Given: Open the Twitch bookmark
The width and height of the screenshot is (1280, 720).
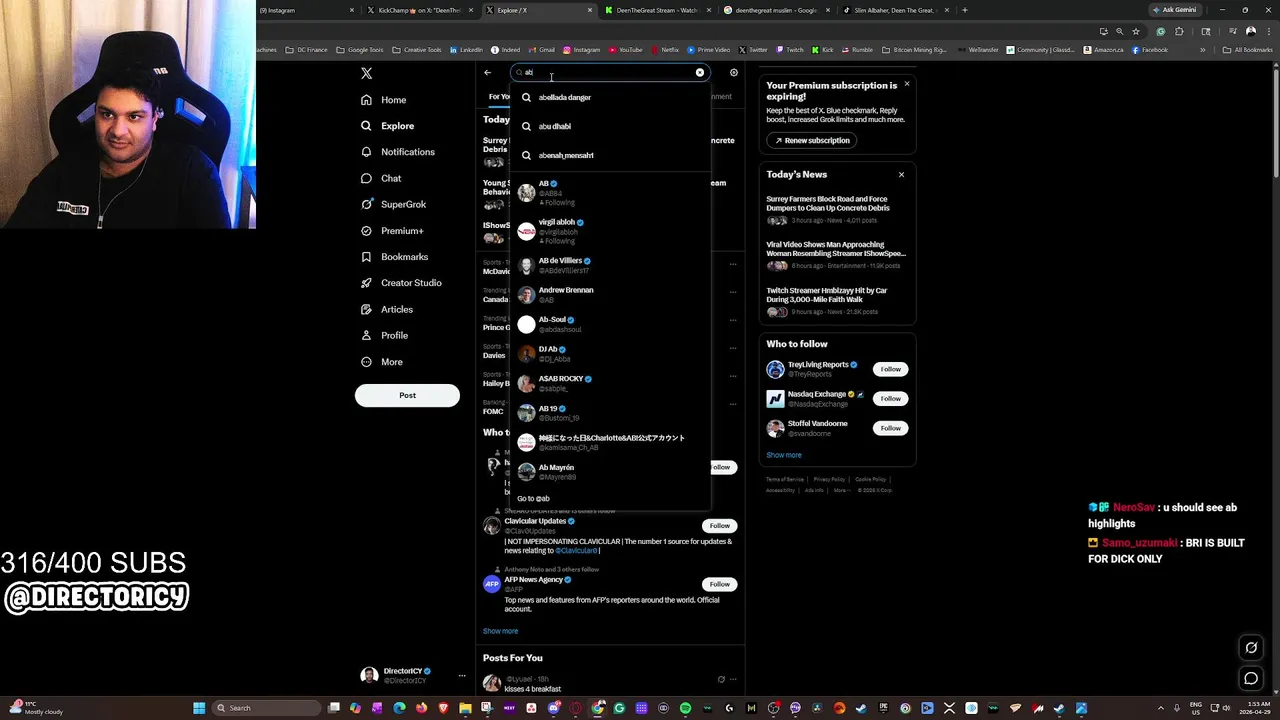Looking at the screenshot, I should click(790, 50).
